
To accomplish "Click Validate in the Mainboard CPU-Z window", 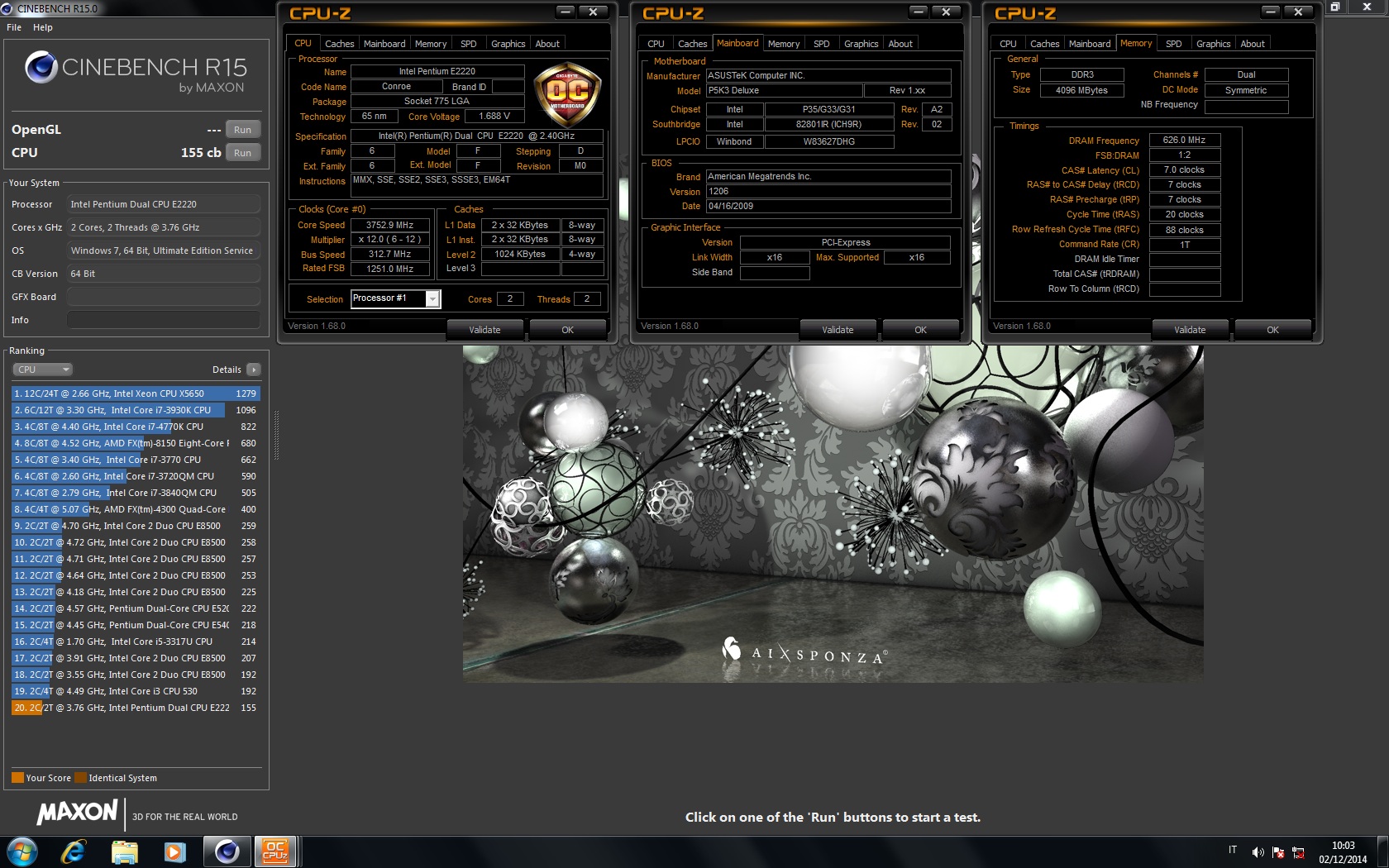I will 838,330.
